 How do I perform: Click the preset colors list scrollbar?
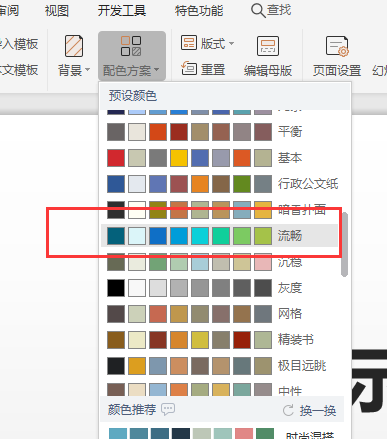coord(344,244)
